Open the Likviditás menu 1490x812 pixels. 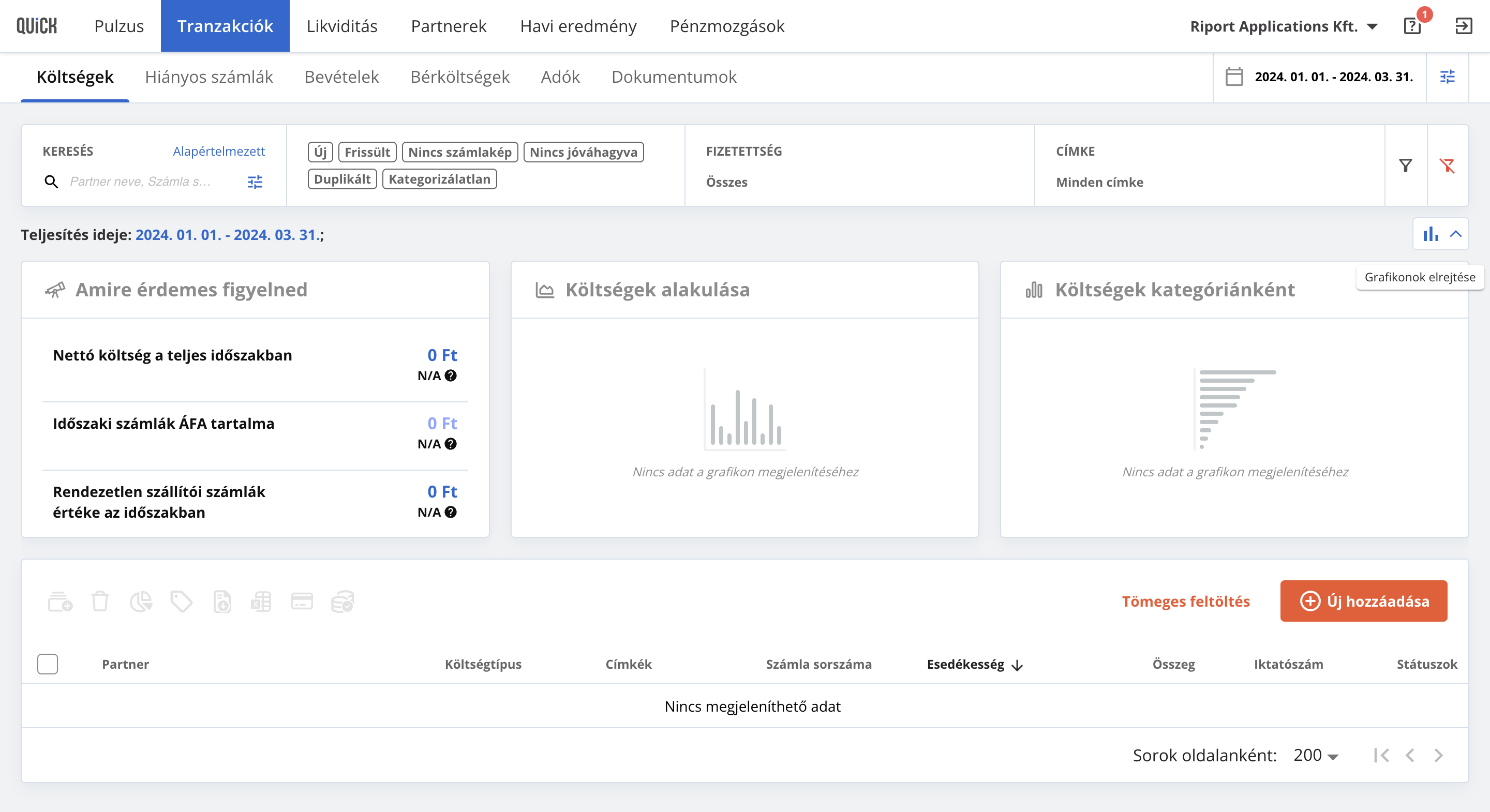coord(342,26)
